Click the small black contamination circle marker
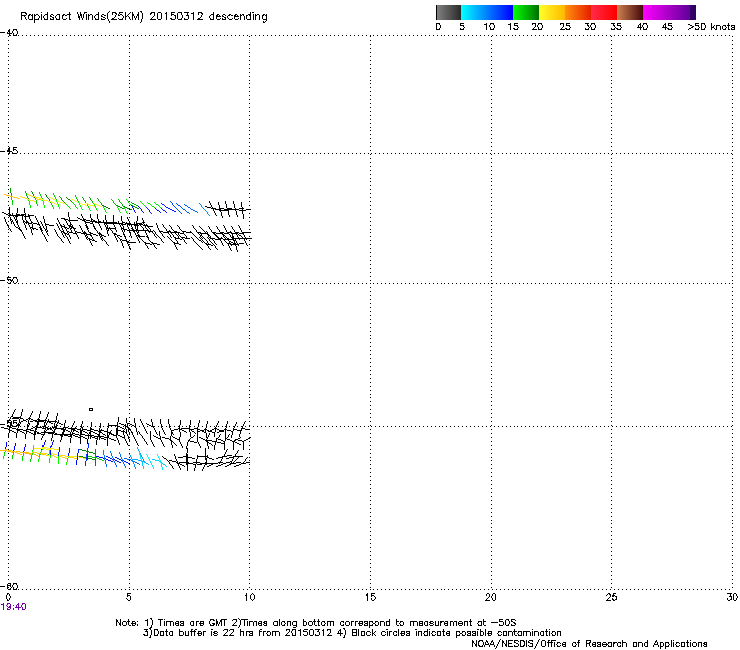Viewport: 740px width, 650px height. 91,409
